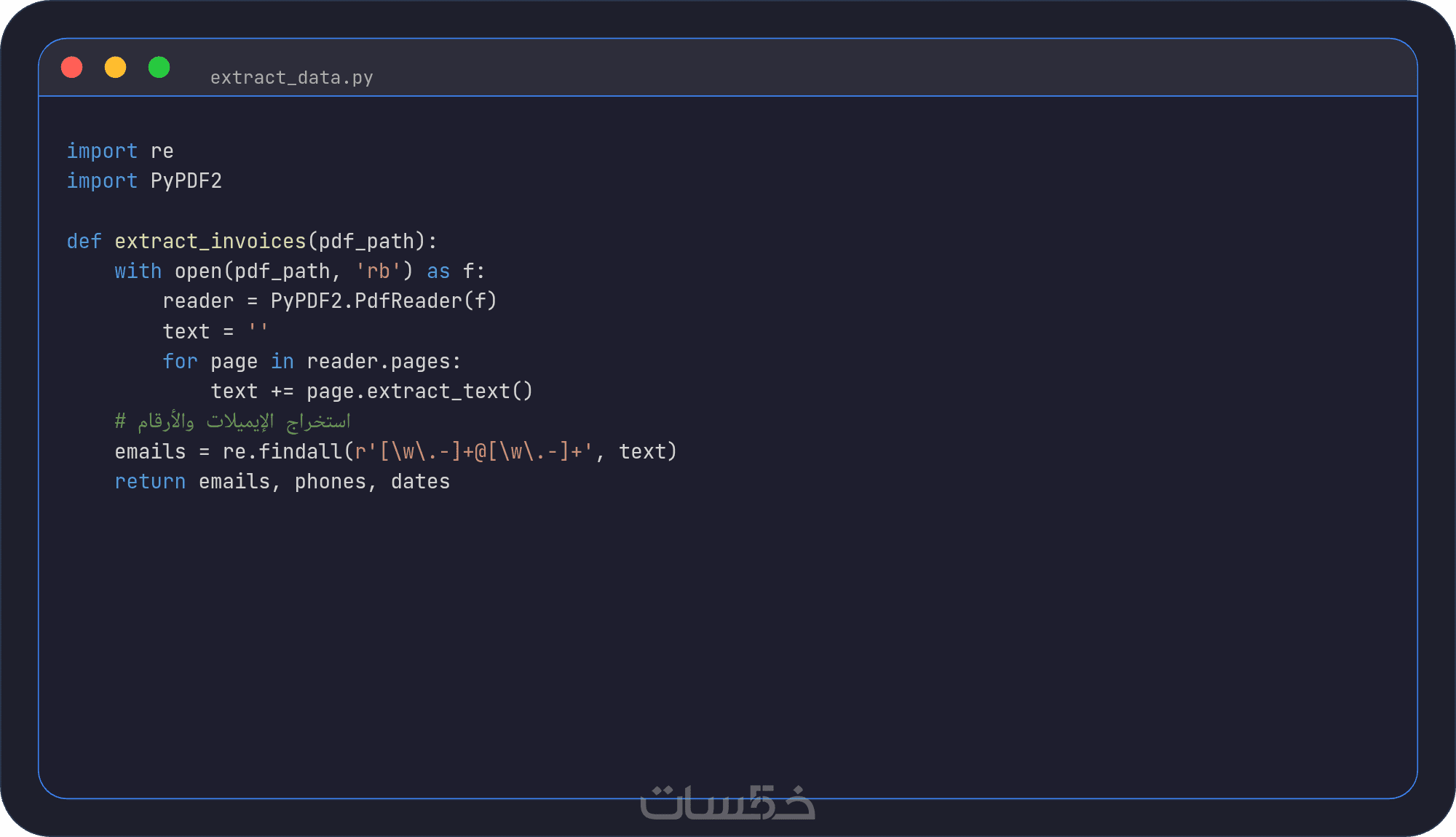Click the 'rb' string literal
The width and height of the screenshot is (1456, 837).
(x=378, y=271)
